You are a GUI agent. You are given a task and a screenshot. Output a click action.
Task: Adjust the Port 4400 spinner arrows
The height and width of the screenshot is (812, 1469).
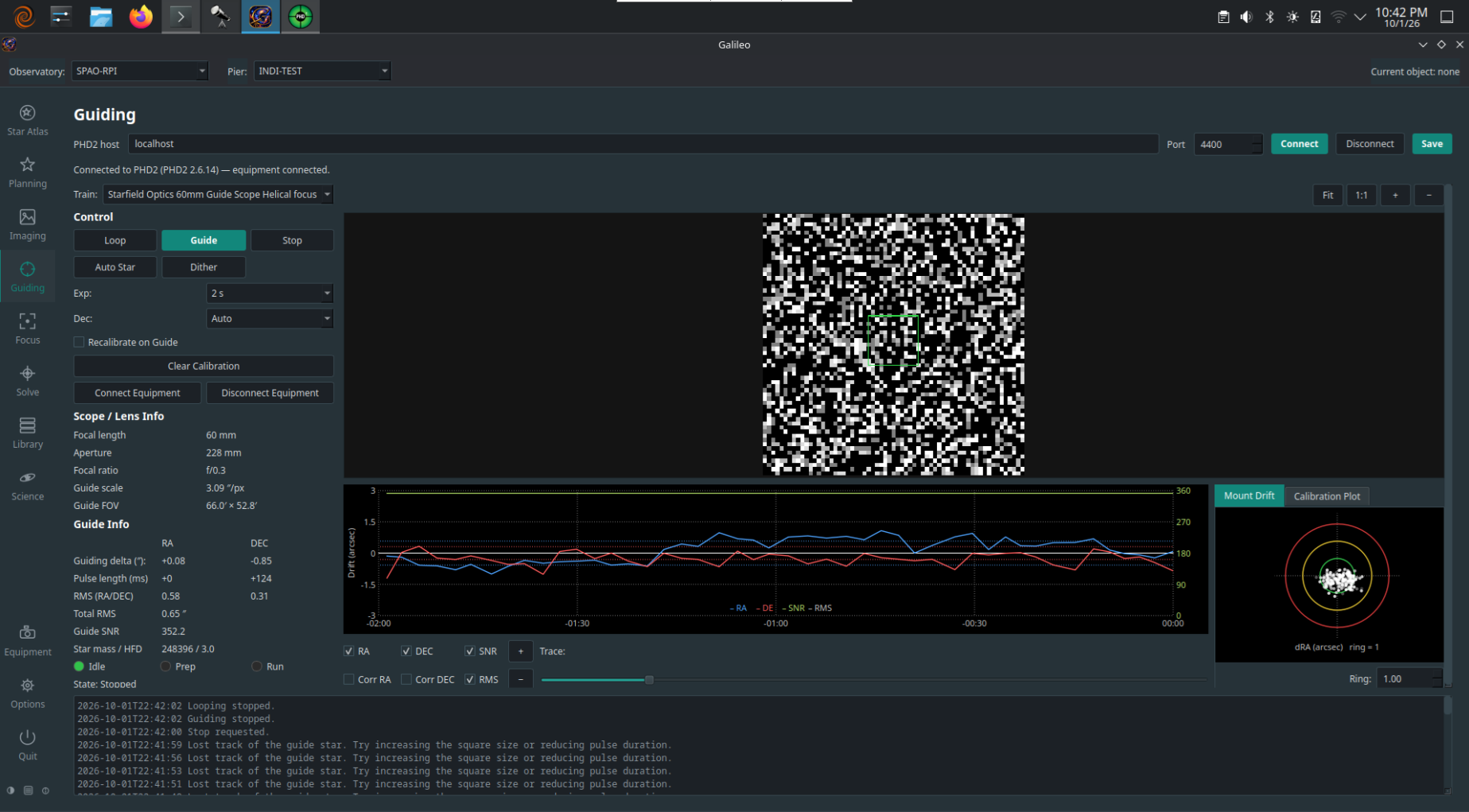click(1256, 144)
